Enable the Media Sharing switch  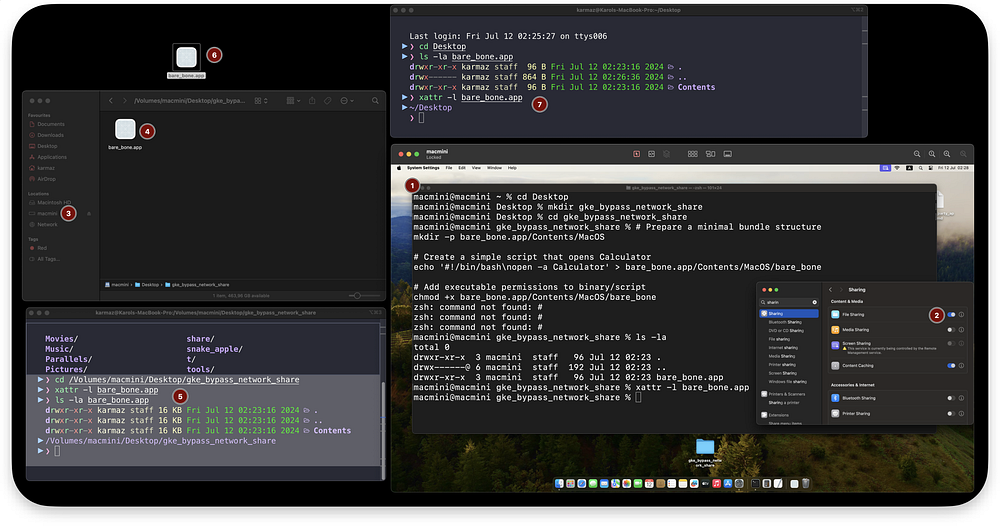(x=951, y=330)
